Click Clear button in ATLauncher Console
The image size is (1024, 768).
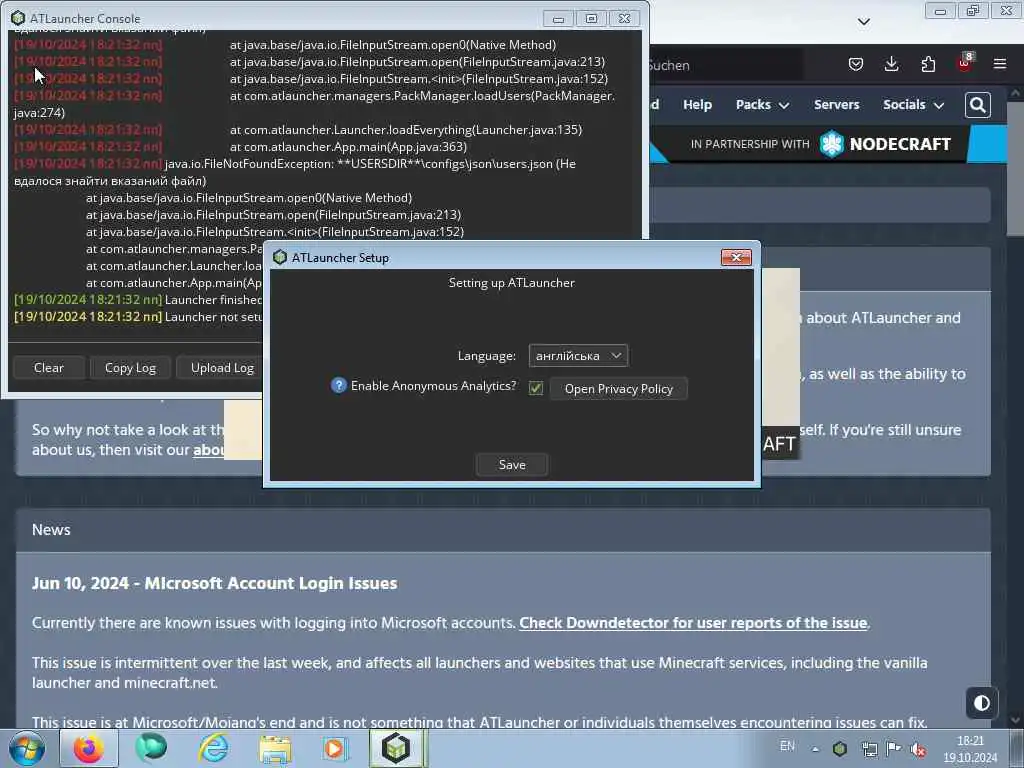click(x=49, y=368)
